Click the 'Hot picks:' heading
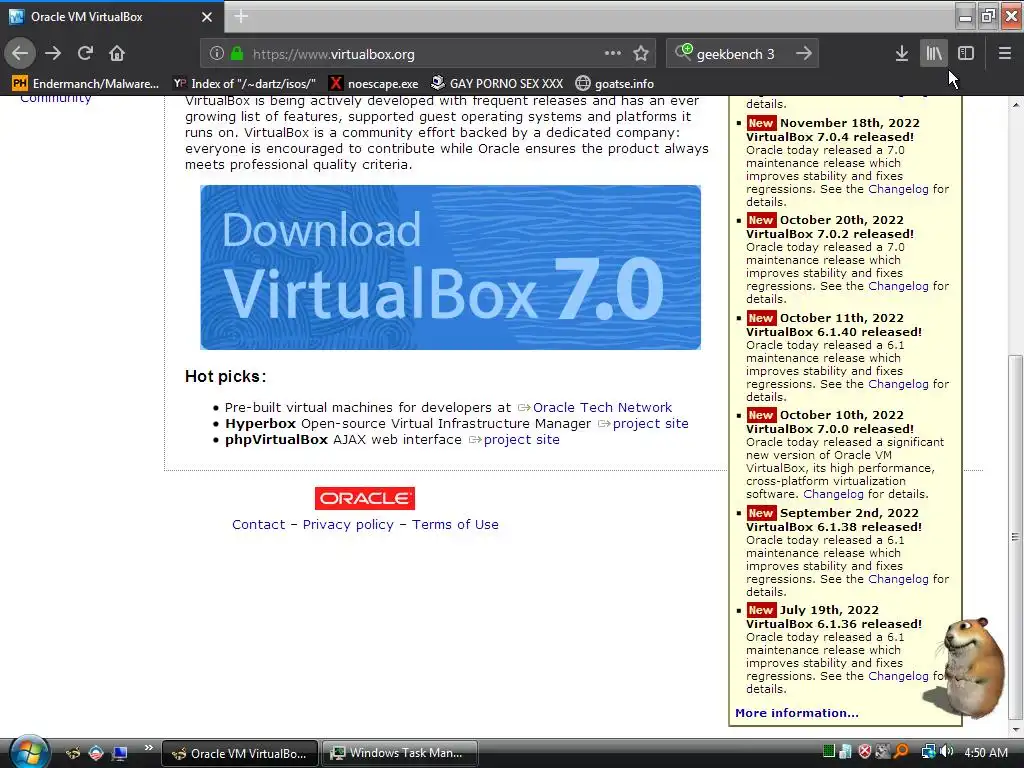 225,377
